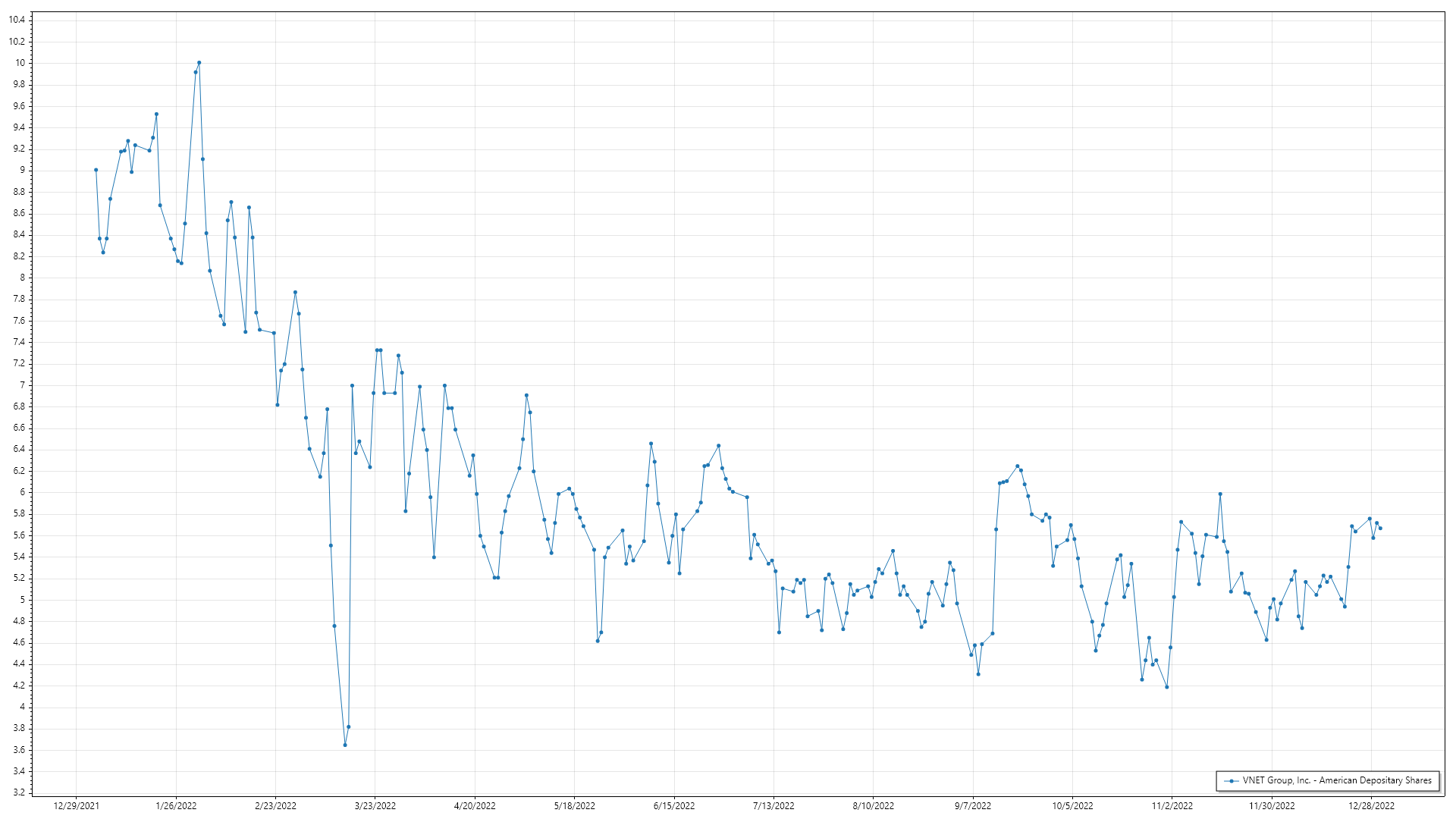This screenshot has width=1456, height=819.
Task: Click the 3.2 y-axis tick label
Action: click(x=19, y=792)
